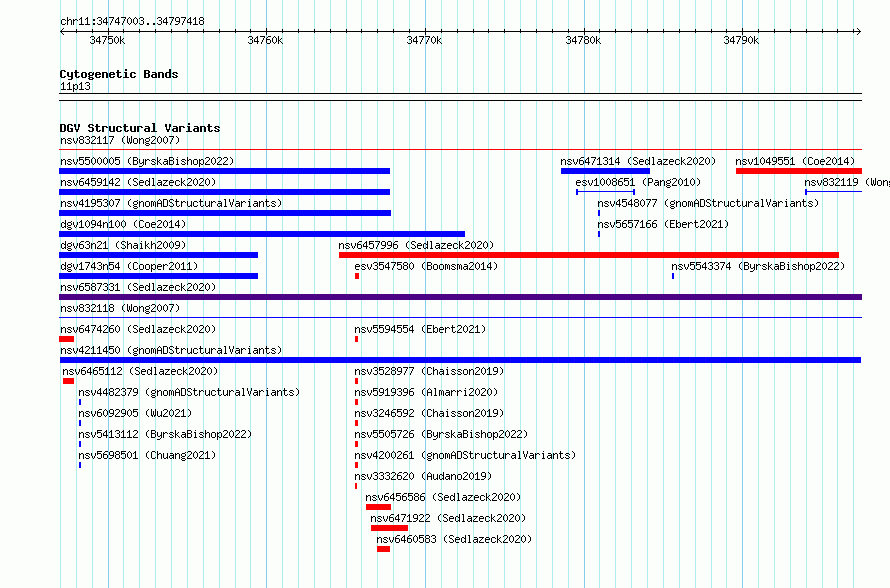
Task: Select the nsv832118 (Wong2007) label
Action: 120,308
